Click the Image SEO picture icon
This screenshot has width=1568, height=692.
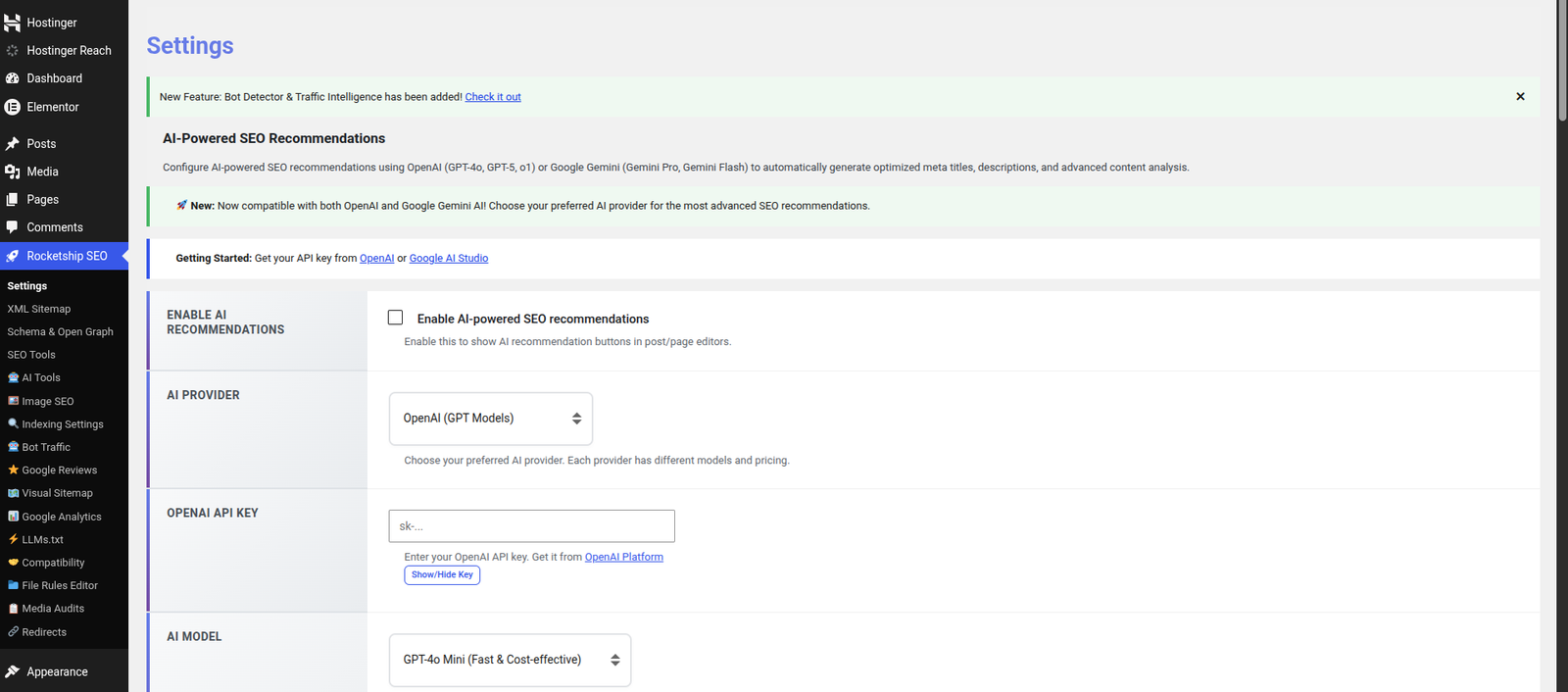coord(14,401)
